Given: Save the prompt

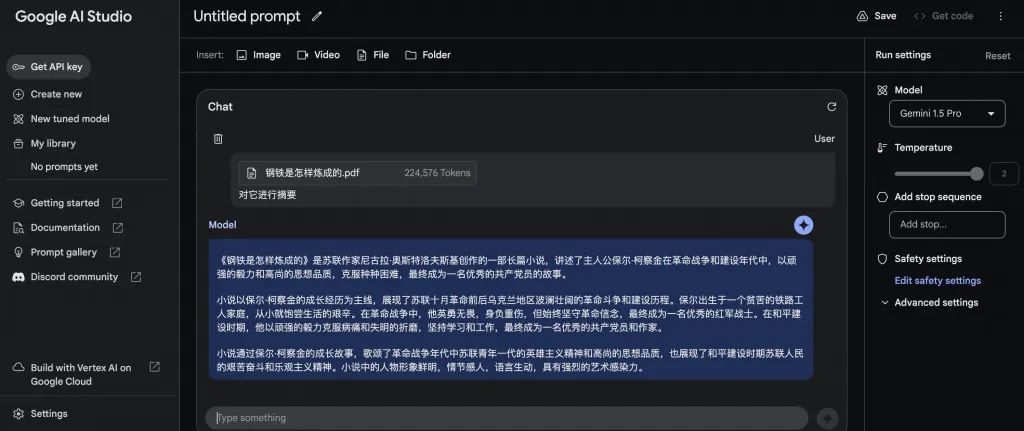Looking at the screenshot, I should (x=877, y=16).
